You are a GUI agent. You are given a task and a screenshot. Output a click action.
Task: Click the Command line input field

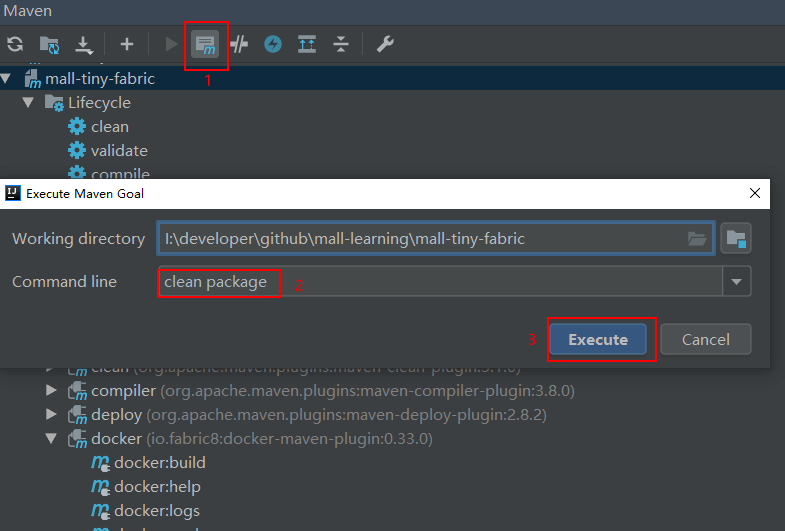[x=440, y=282]
